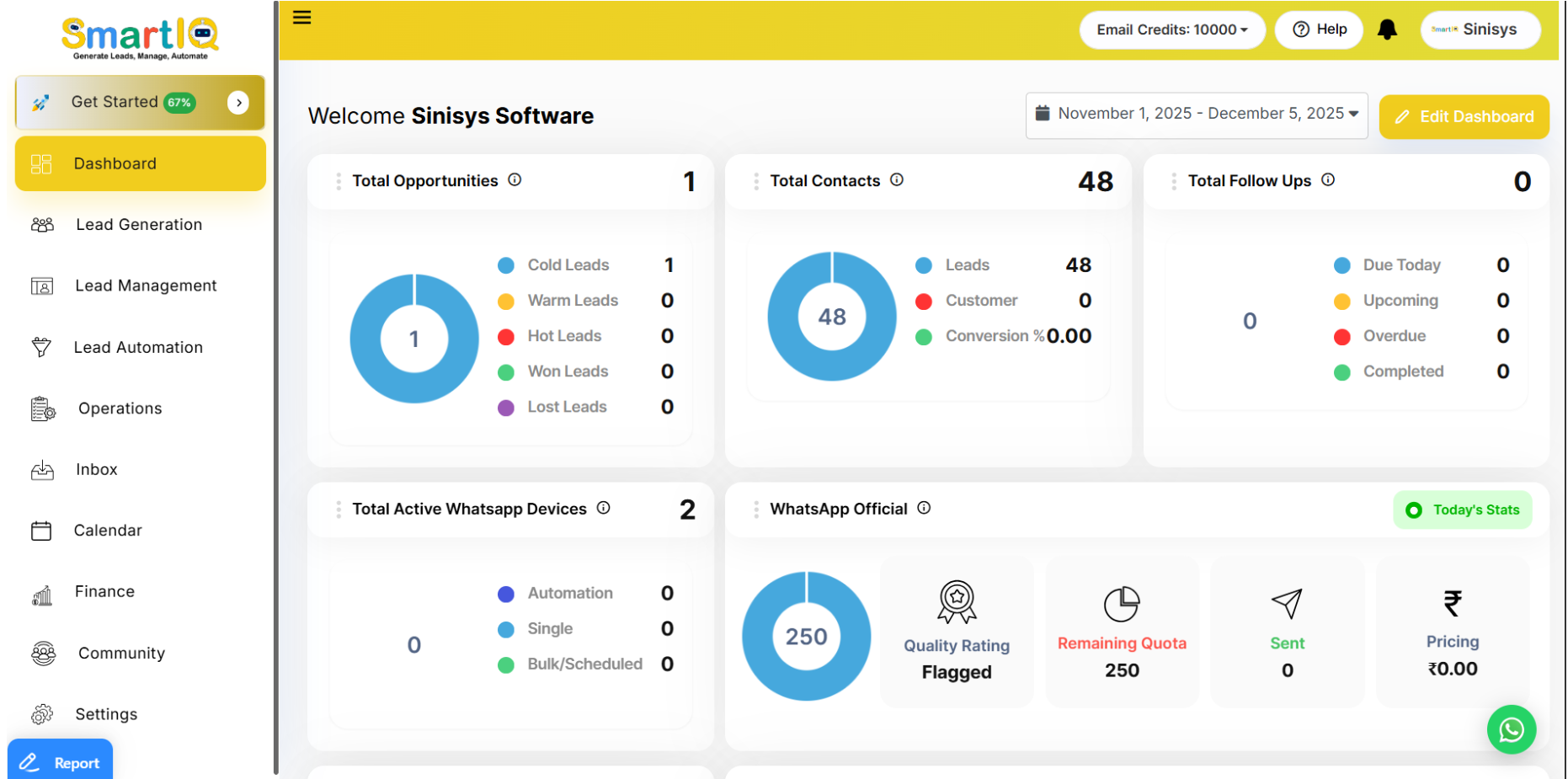Viewport: 1568px width, 779px height.
Task: Click the Remaining Quota pie icon
Action: coord(1122,604)
